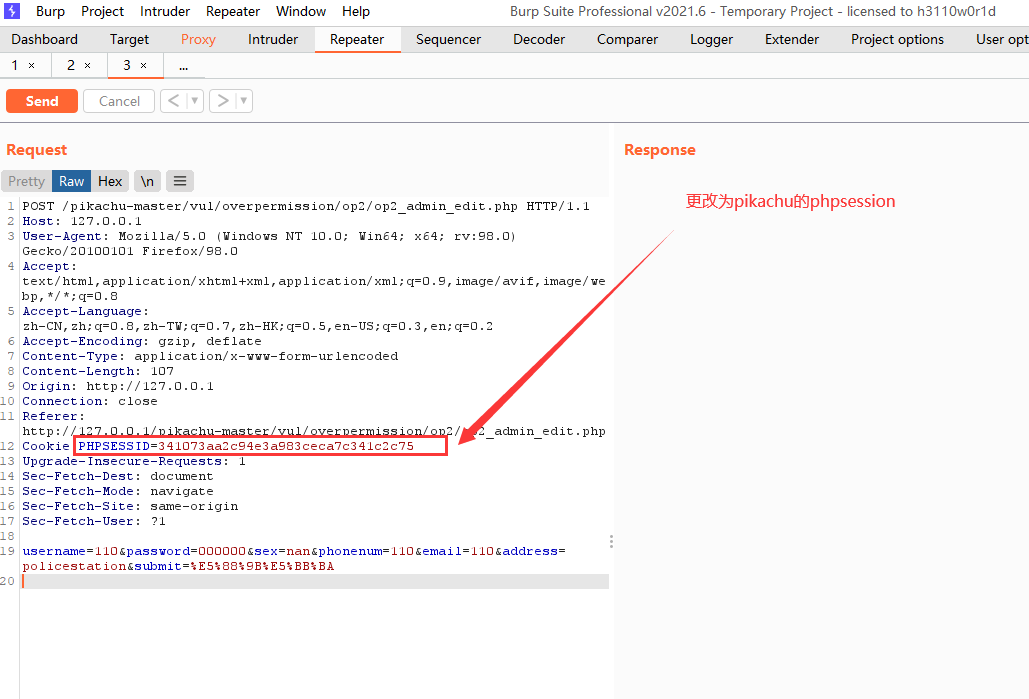The image size is (1029, 699).
Task: Click the username=110 body parameter
Action: click(70, 551)
